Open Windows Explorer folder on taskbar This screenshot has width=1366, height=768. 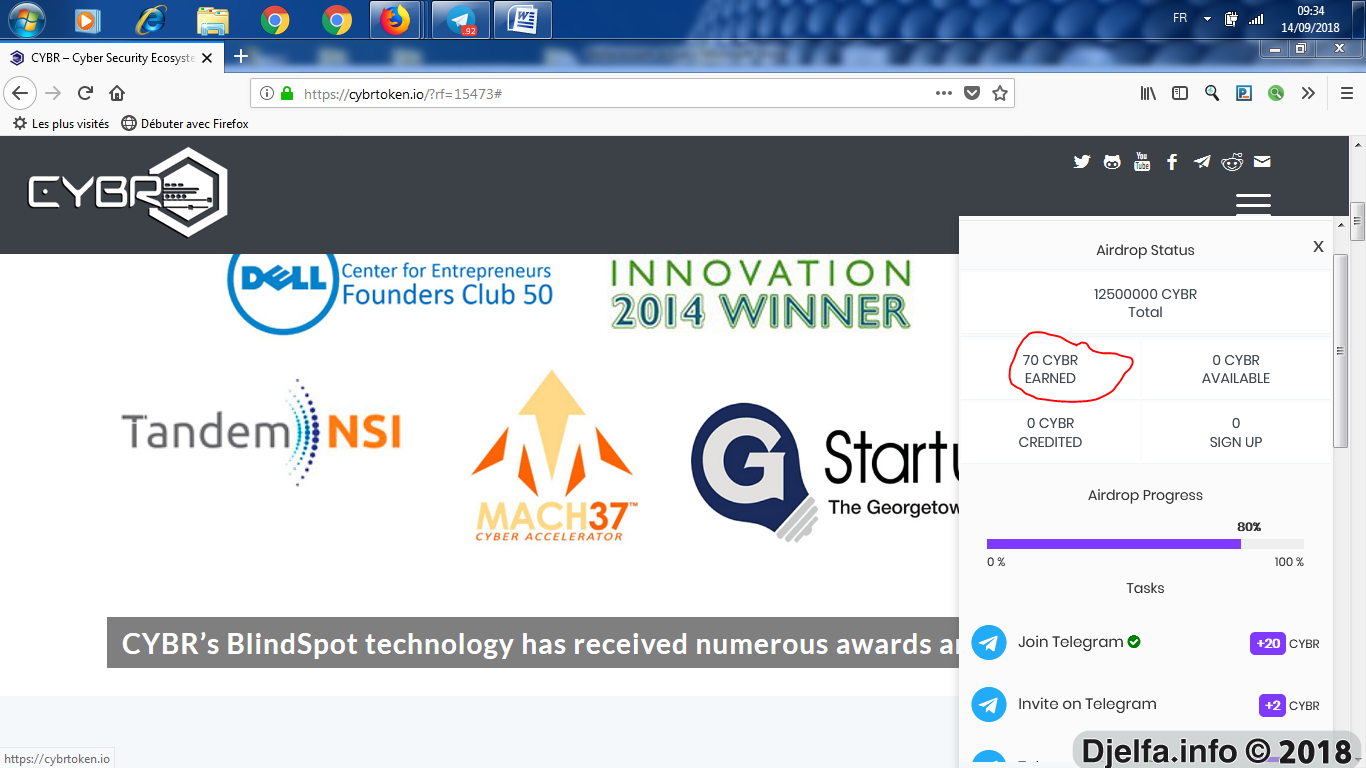pos(213,19)
